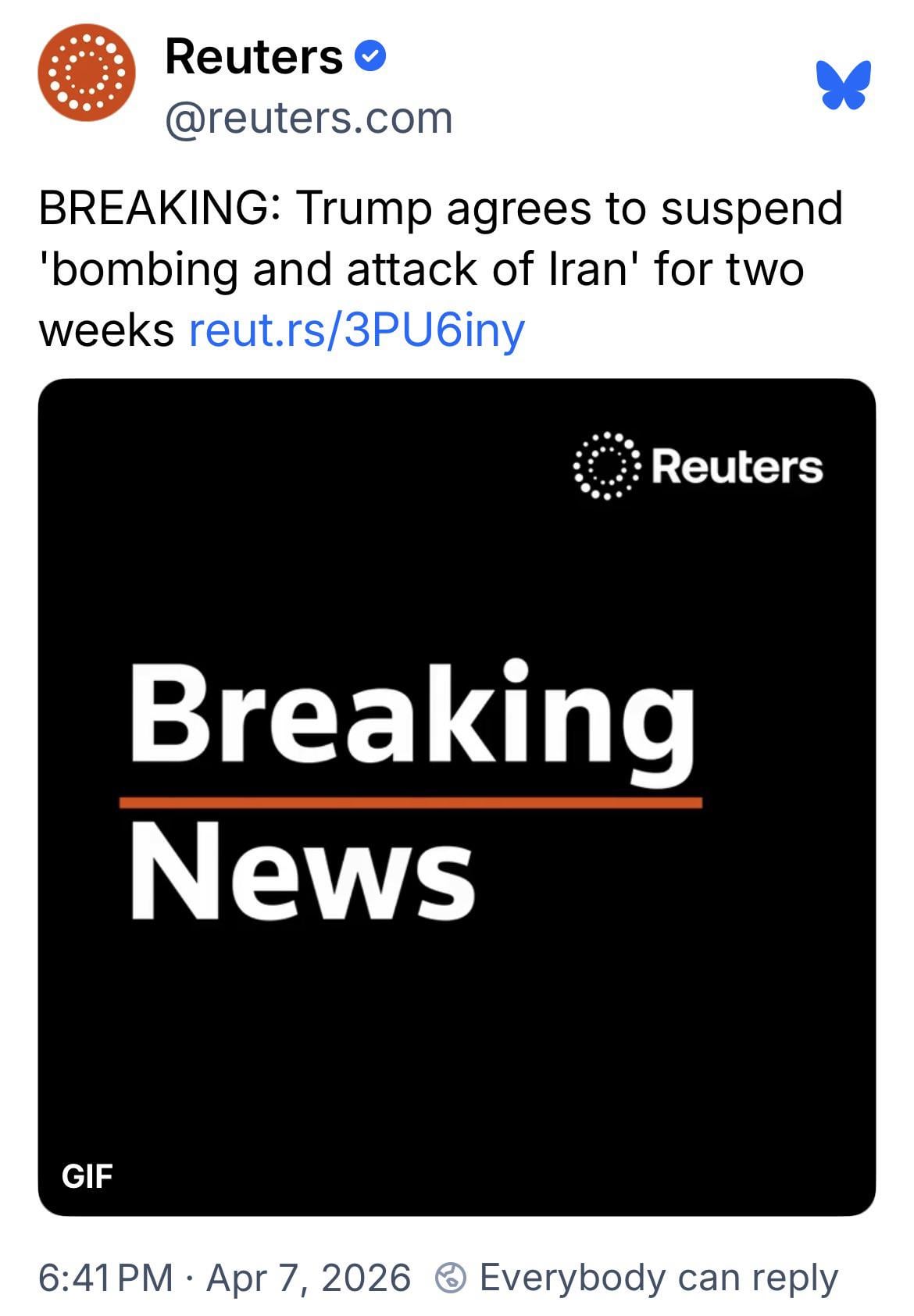Click the GIF badge on the media

click(87, 1175)
